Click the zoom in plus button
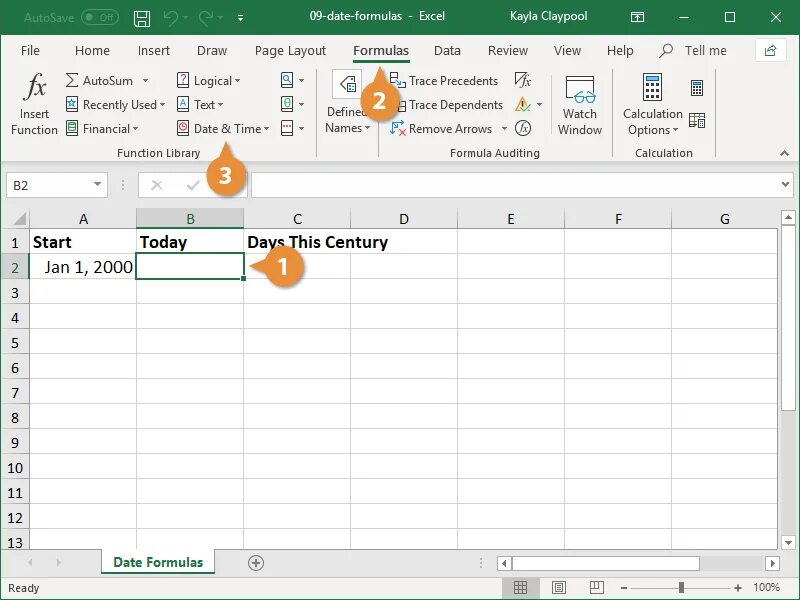Screen dimensions: 800x600 [x=738, y=588]
